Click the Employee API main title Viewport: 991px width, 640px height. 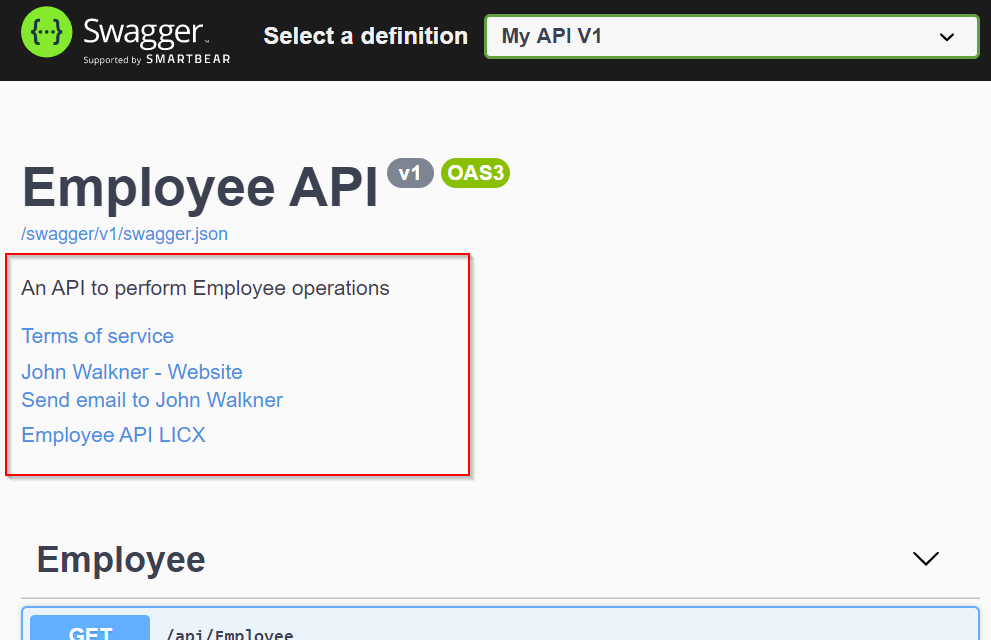coord(200,187)
